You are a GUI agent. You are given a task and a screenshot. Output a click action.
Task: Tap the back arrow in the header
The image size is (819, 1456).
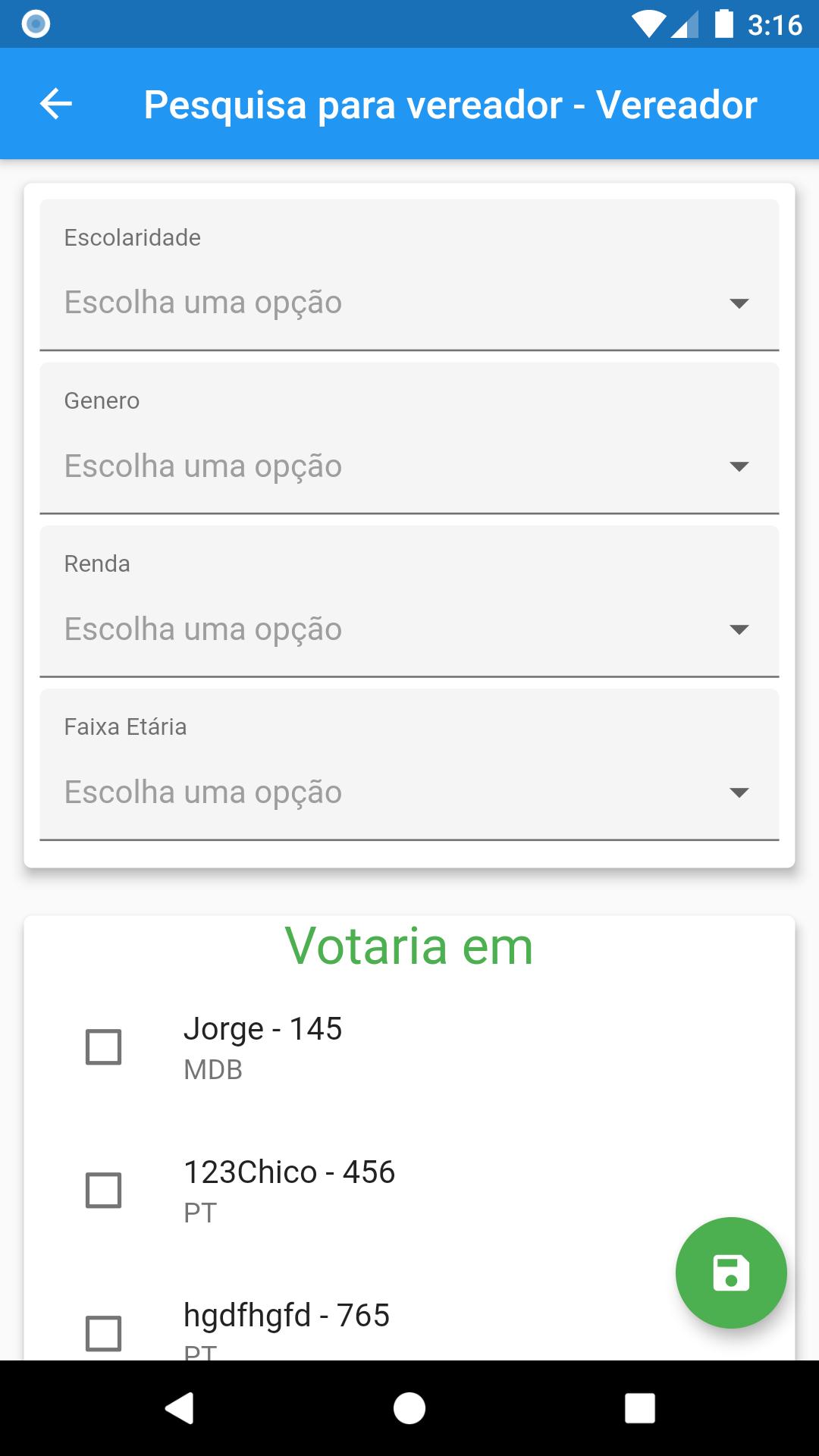coord(55,104)
